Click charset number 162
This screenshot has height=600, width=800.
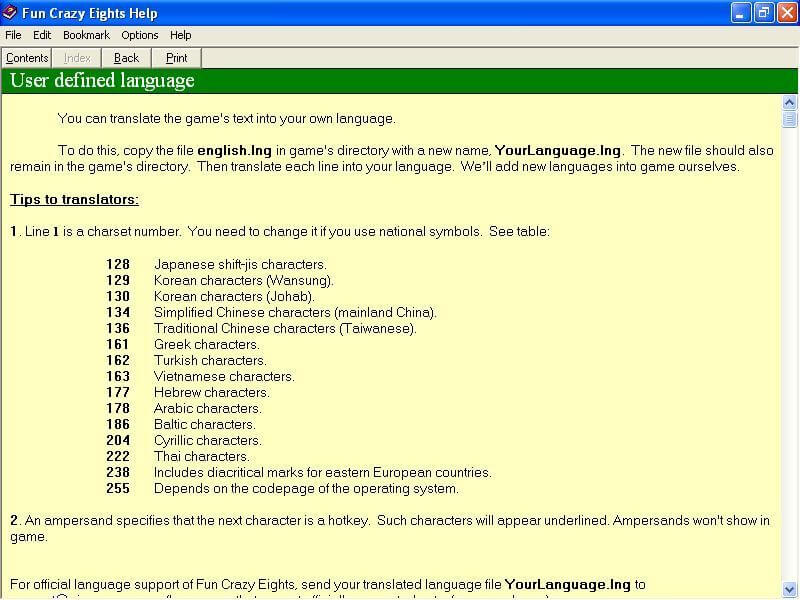click(x=118, y=360)
